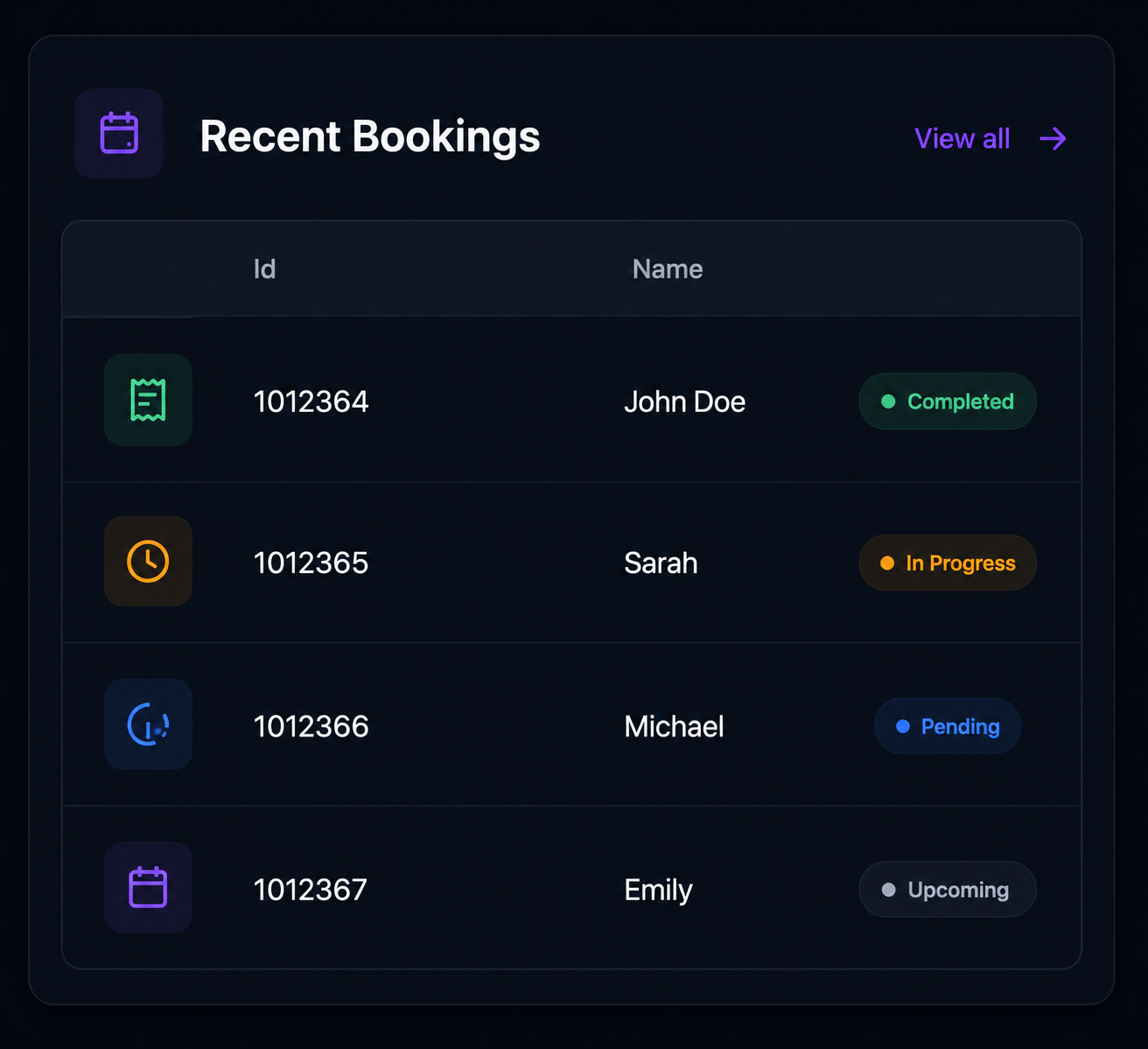Click the green receipt icon for booking 1012364
The height and width of the screenshot is (1049, 1148).
pyautogui.click(x=148, y=400)
